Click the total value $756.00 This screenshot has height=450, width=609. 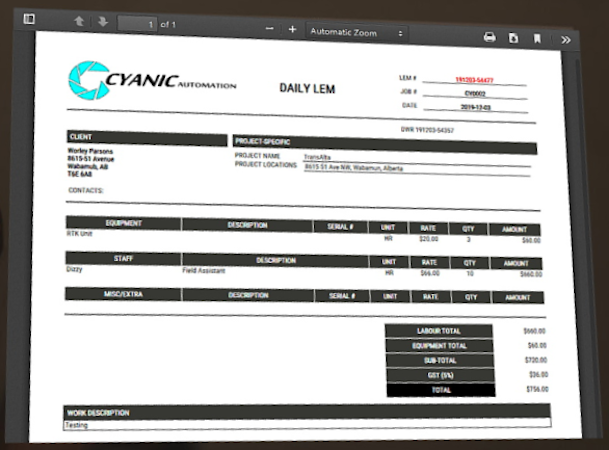point(537,389)
